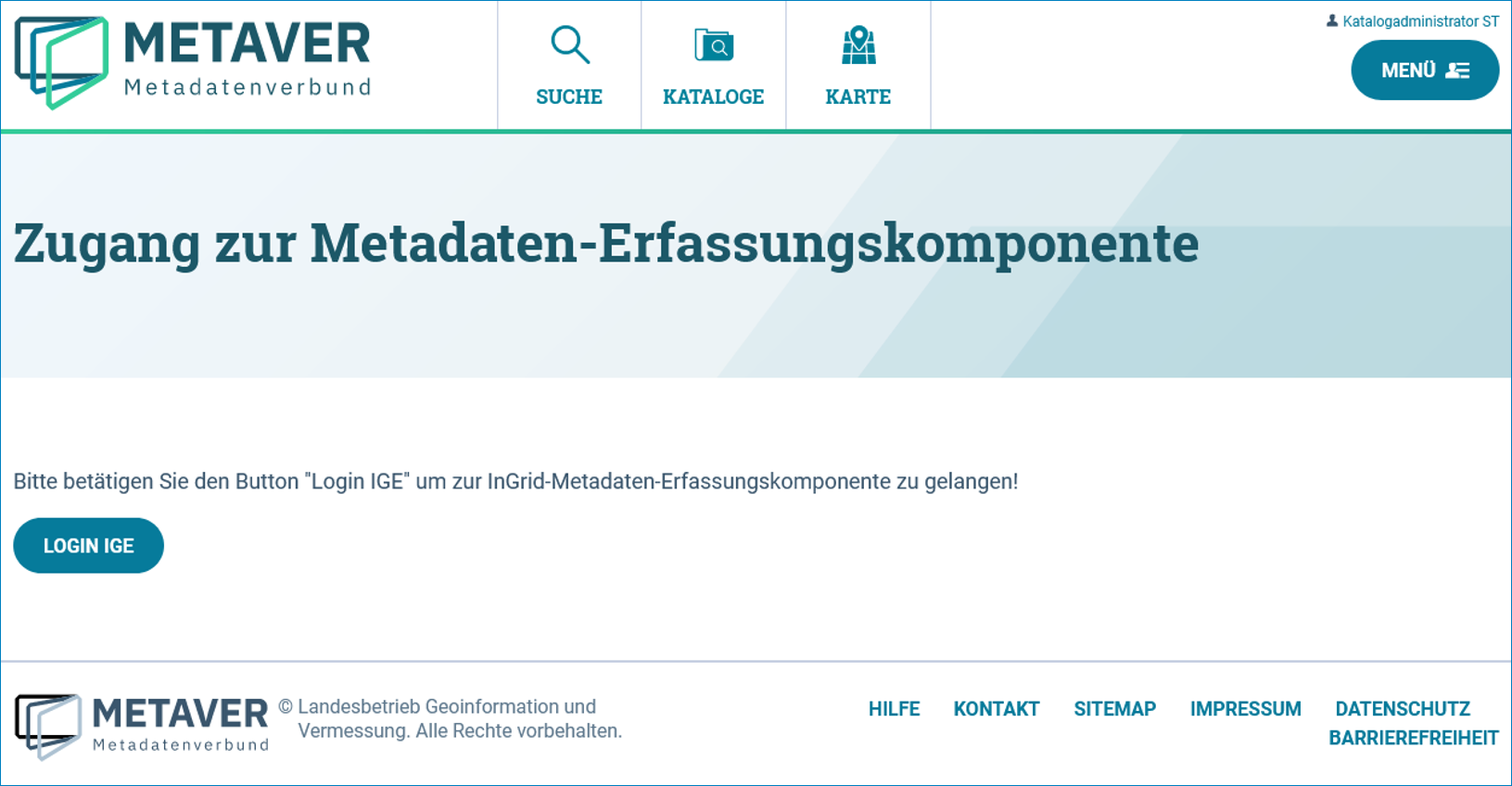
Task: Open the Suche magnifier icon
Action: pyautogui.click(x=569, y=44)
